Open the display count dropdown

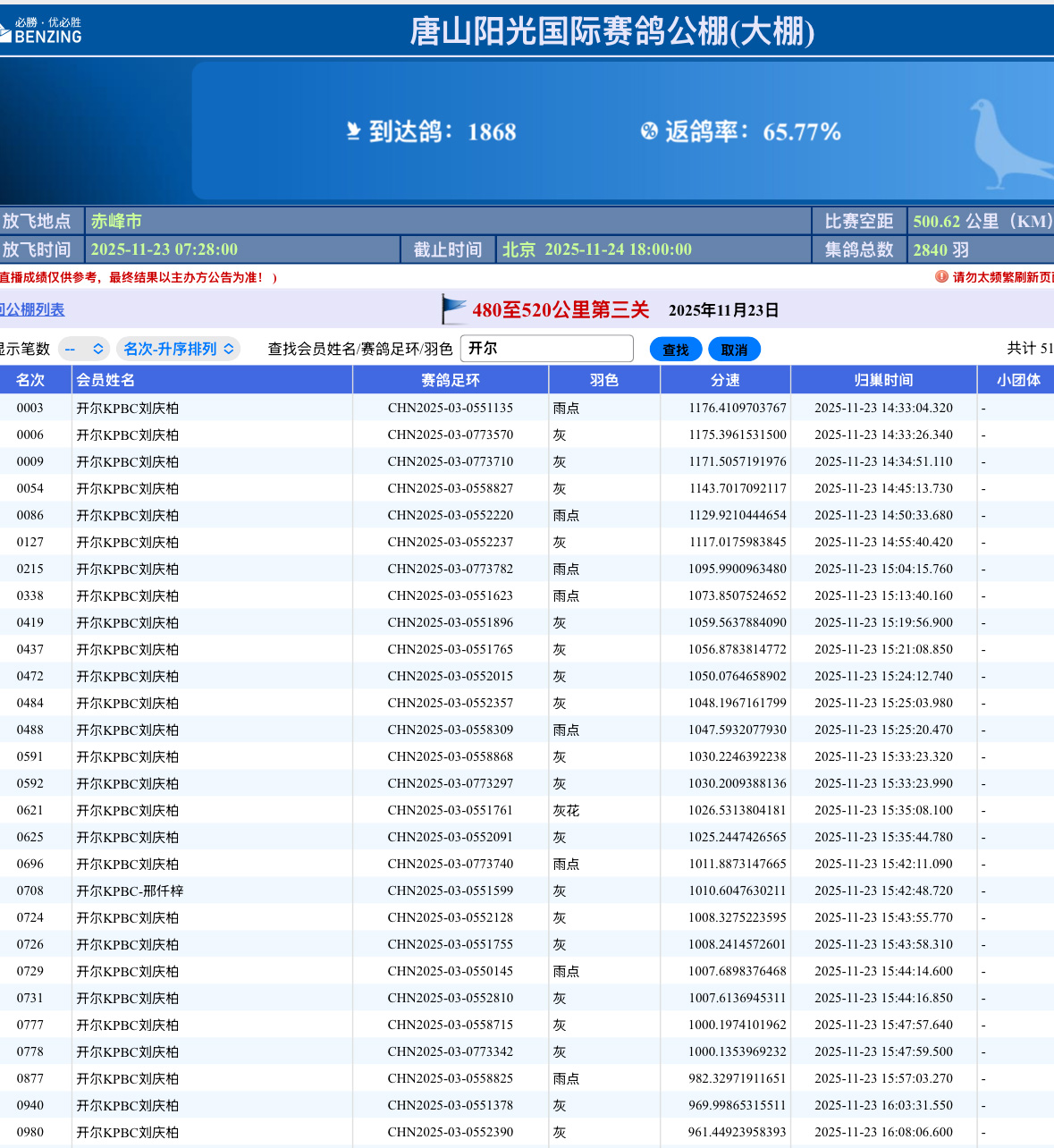click(x=84, y=349)
